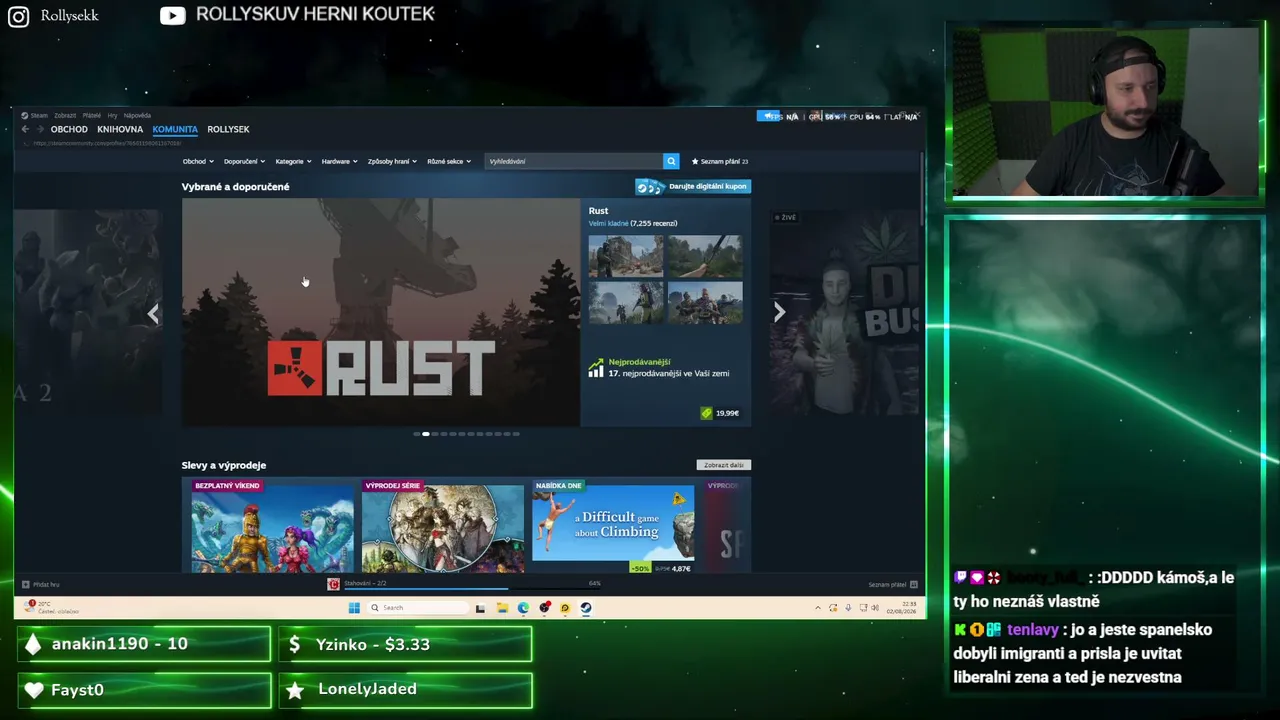Switch to the KNIHOVNA tab
The height and width of the screenshot is (720, 1280).
[120, 129]
